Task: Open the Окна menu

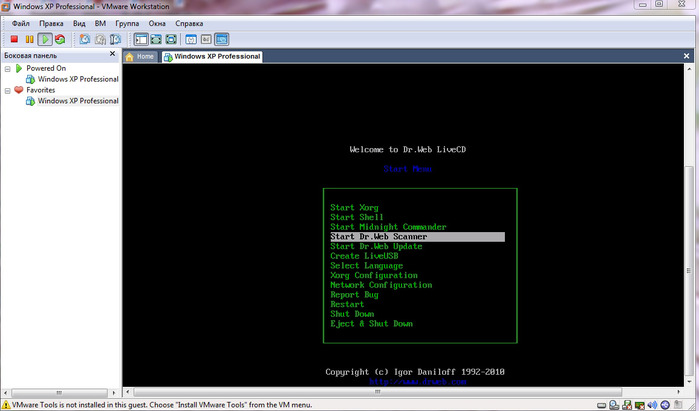Action: [157, 23]
